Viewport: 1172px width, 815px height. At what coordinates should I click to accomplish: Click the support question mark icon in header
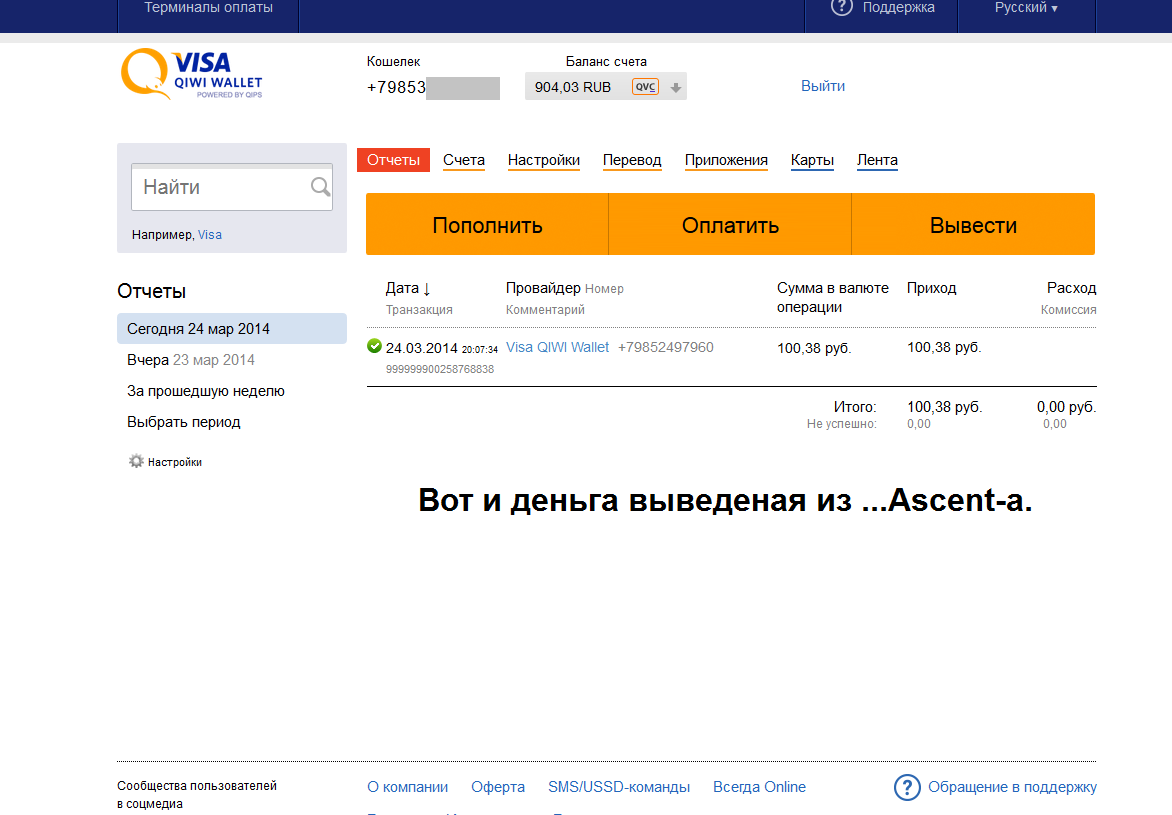(842, 8)
